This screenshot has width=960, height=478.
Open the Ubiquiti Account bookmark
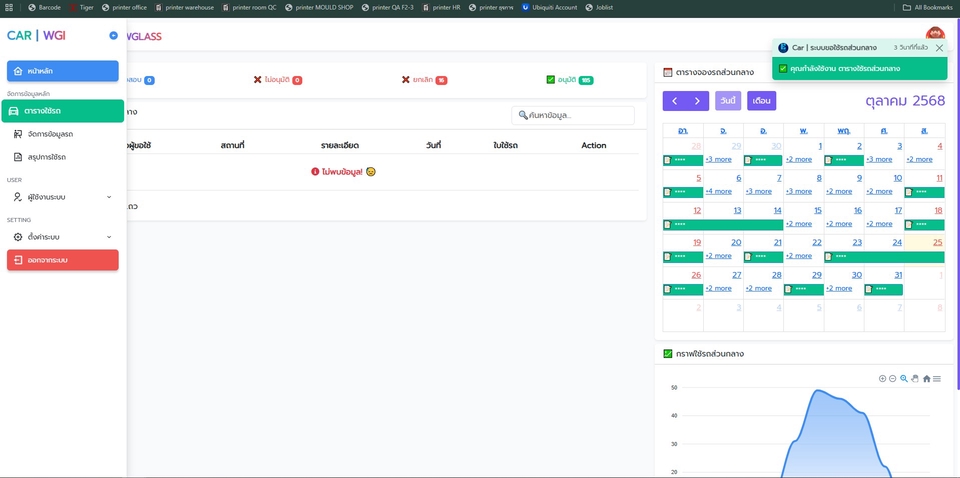point(549,7)
